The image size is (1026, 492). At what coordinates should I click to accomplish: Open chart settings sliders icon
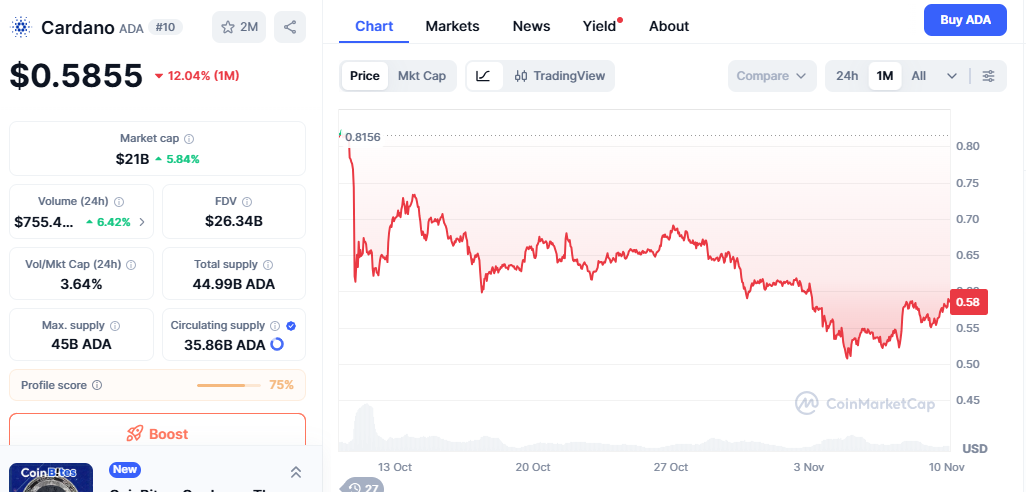coord(988,76)
